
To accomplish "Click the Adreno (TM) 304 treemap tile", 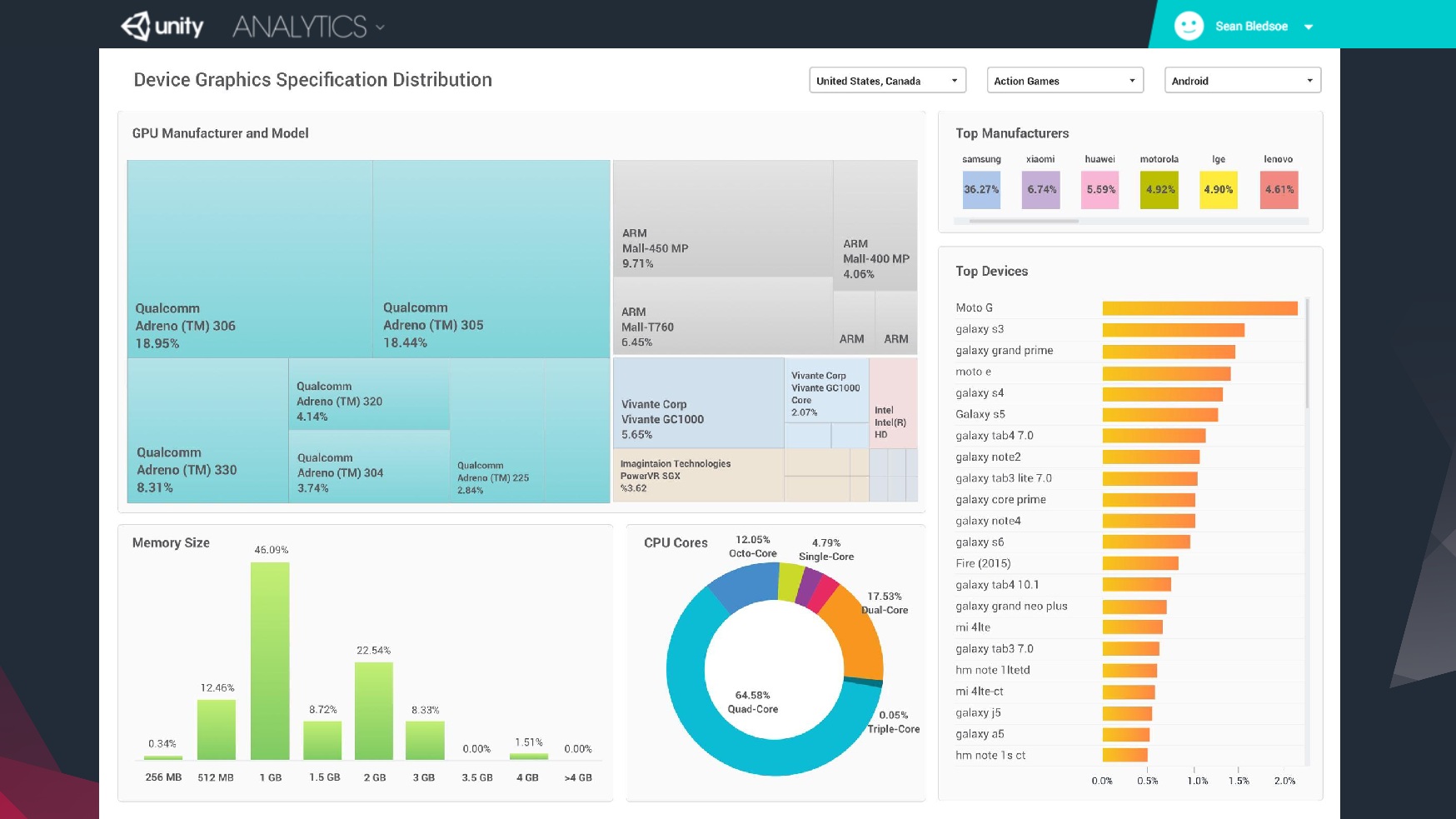I will [x=369, y=467].
